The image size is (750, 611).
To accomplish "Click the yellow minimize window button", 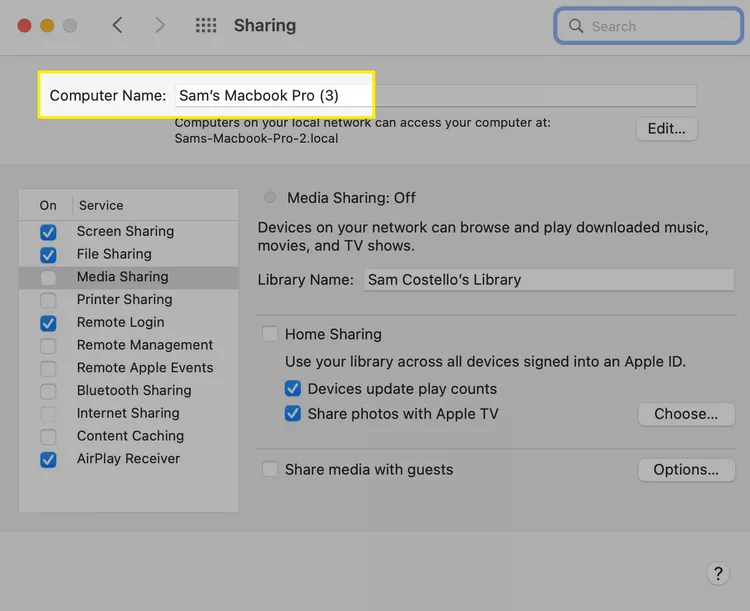I will click(x=47, y=25).
